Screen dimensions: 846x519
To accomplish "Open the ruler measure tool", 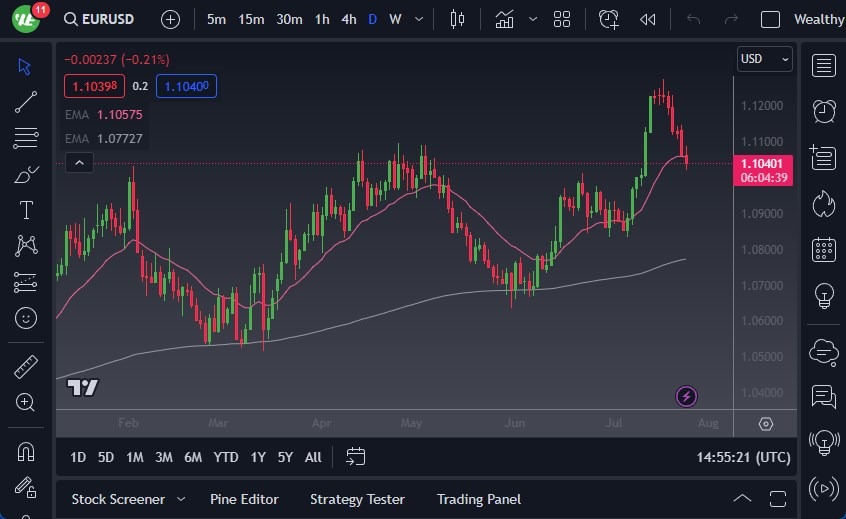I will click(x=26, y=367).
